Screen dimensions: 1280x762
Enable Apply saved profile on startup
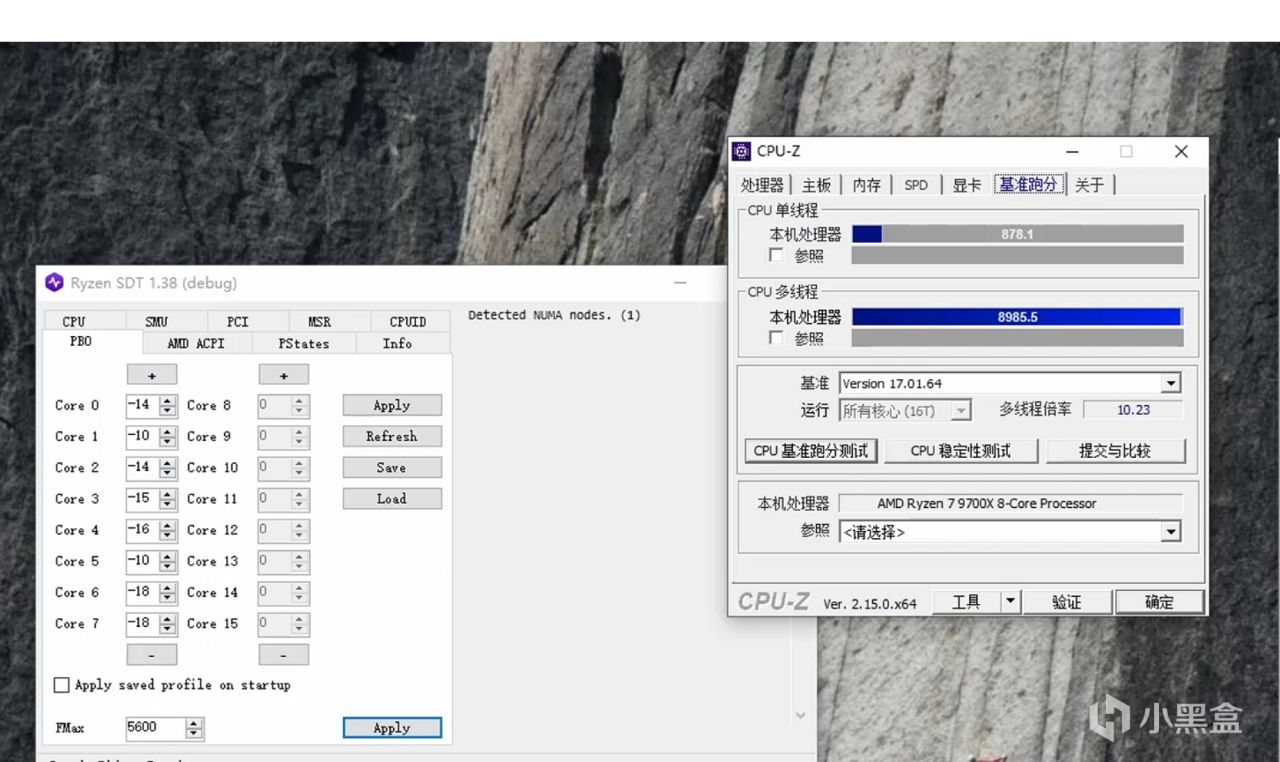tap(62, 685)
